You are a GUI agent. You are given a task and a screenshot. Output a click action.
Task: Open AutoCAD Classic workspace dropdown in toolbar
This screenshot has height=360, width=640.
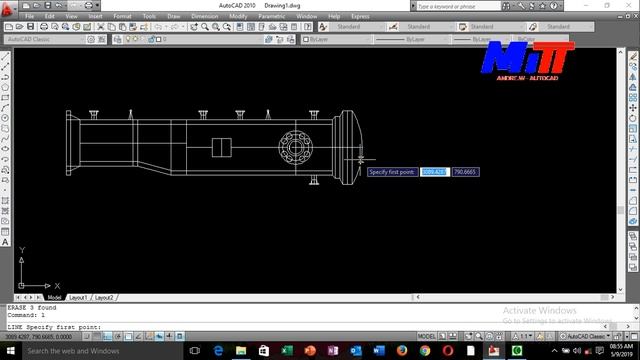[45, 39]
